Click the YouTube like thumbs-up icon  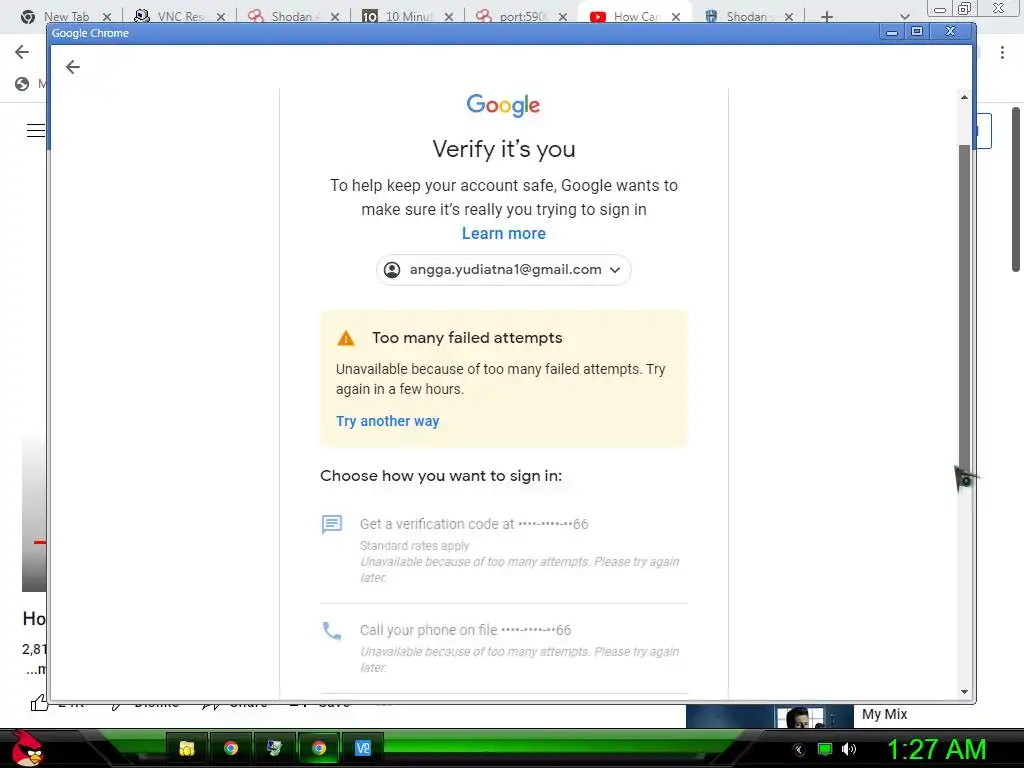click(39, 703)
